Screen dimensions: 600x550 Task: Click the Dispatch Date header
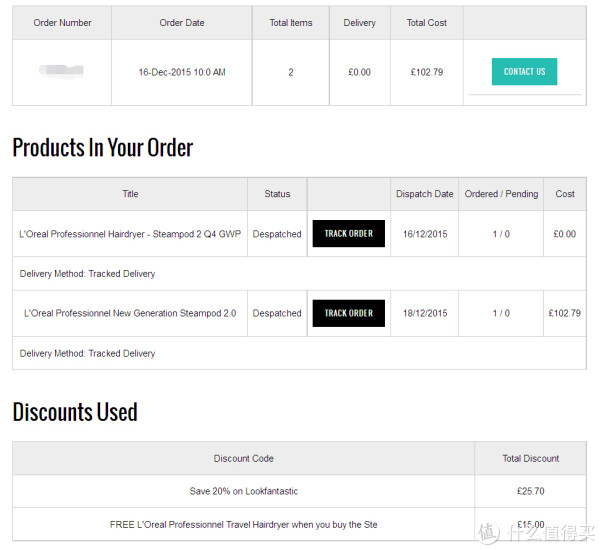tap(424, 194)
